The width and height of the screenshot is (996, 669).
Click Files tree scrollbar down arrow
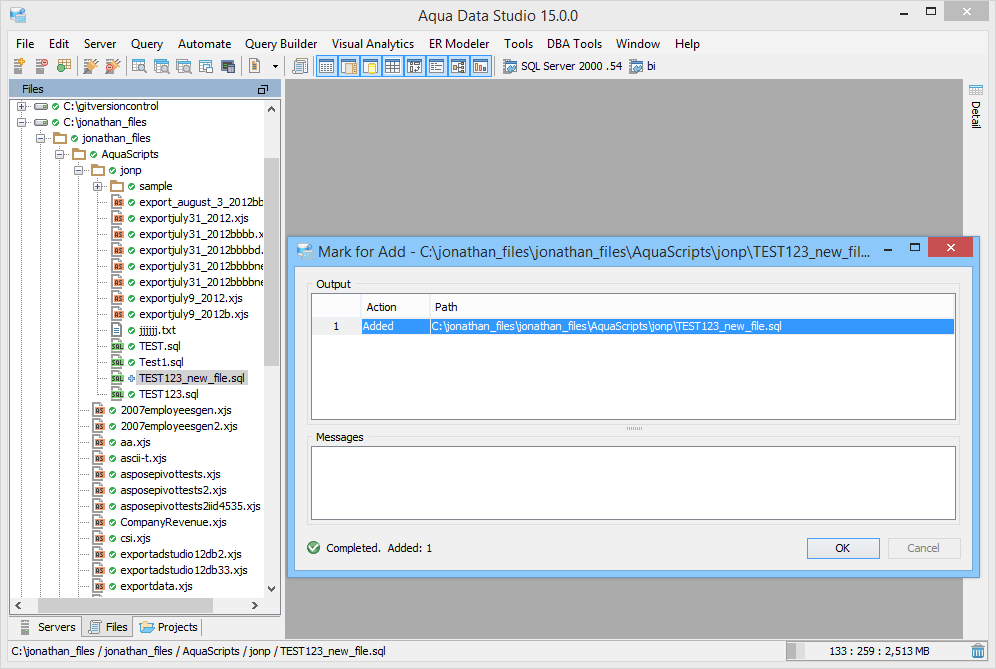[272, 588]
